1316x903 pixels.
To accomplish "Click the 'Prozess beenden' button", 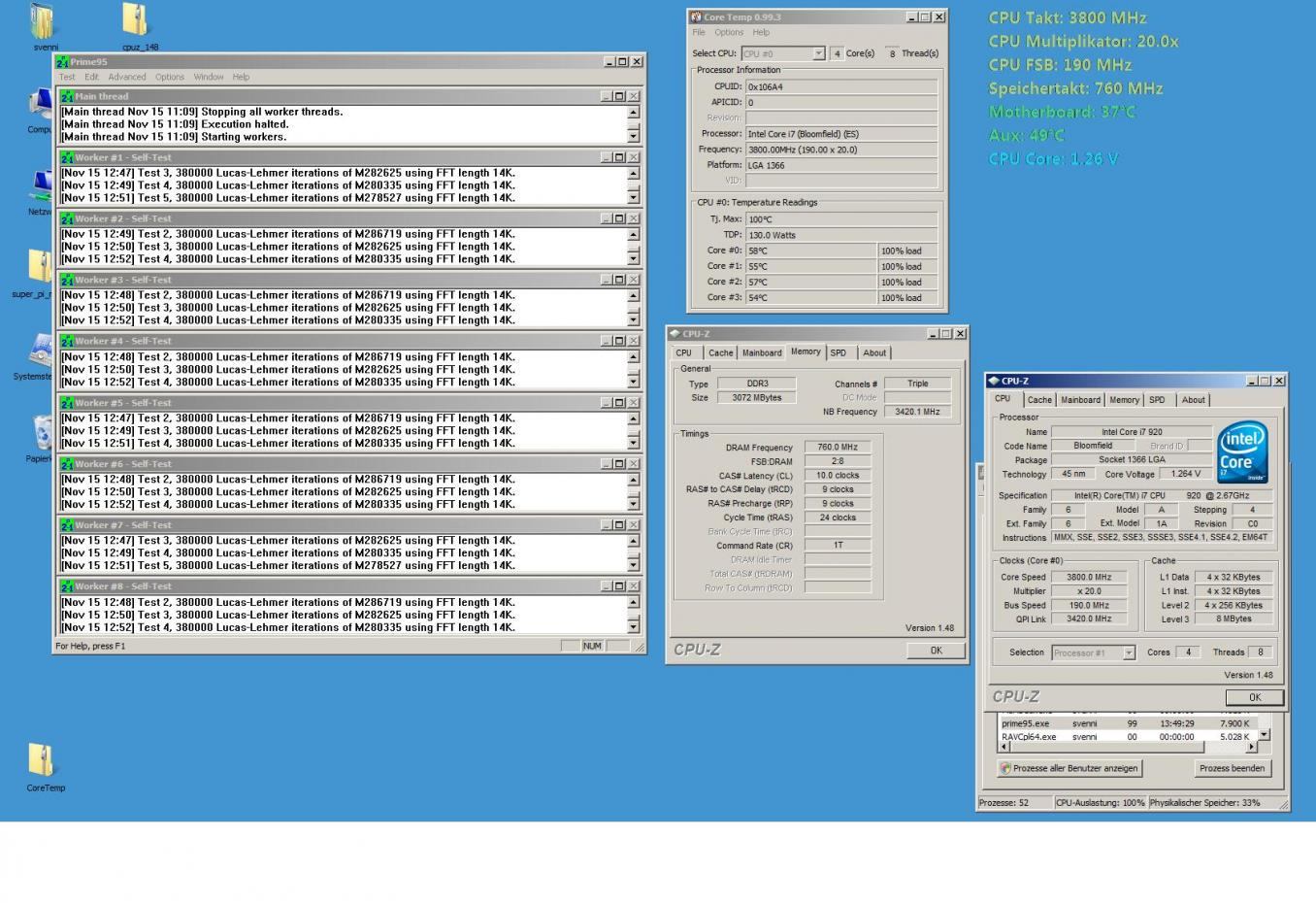I will pyautogui.click(x=1232, y=768).
